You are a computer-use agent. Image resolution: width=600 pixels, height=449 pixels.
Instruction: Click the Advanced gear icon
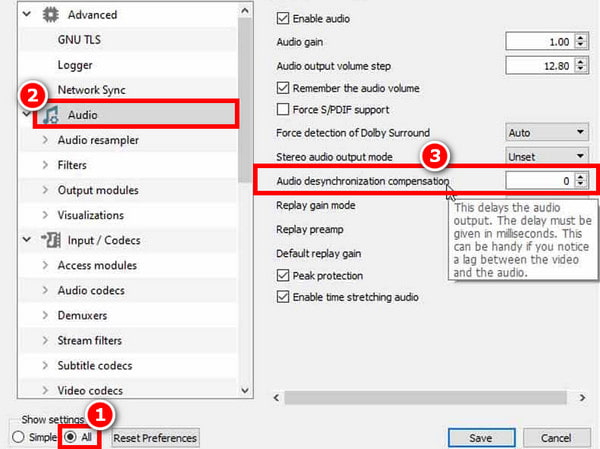point(51,15)
